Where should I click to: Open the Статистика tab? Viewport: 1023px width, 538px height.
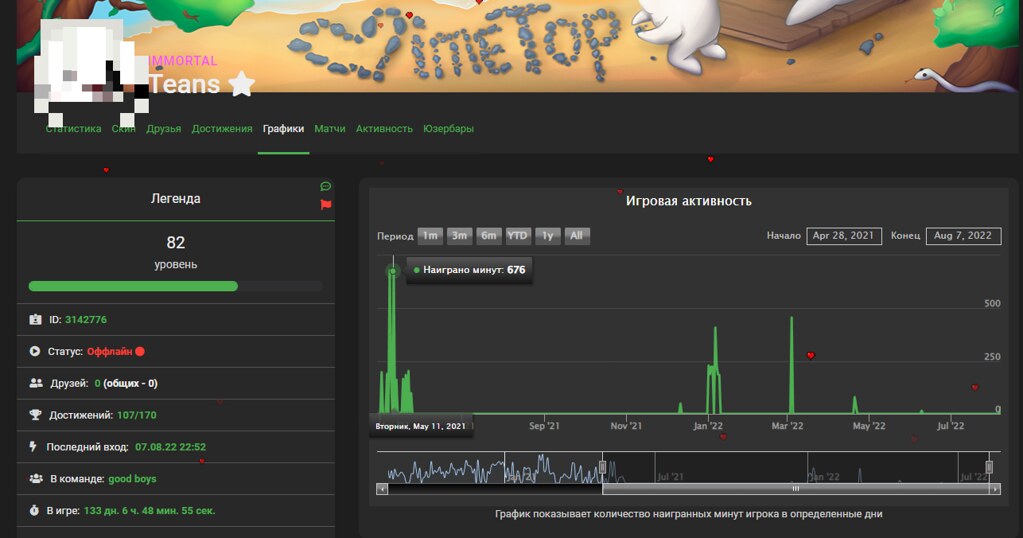click(73, 129)
